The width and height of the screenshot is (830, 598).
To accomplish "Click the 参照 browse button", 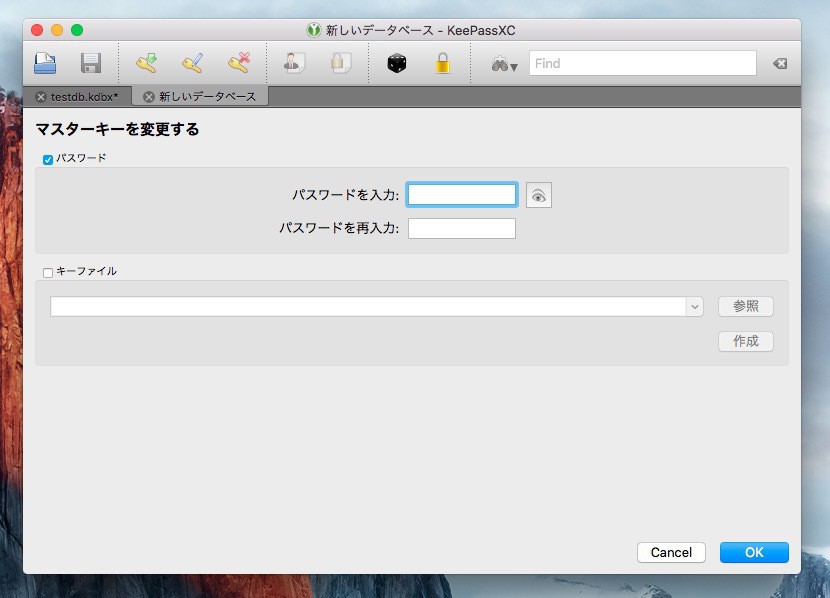I will click(746, 306).
